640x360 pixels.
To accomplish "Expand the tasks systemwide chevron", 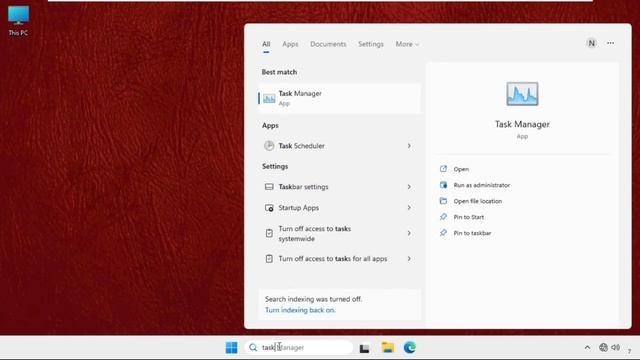I will [x=409, y=233].
